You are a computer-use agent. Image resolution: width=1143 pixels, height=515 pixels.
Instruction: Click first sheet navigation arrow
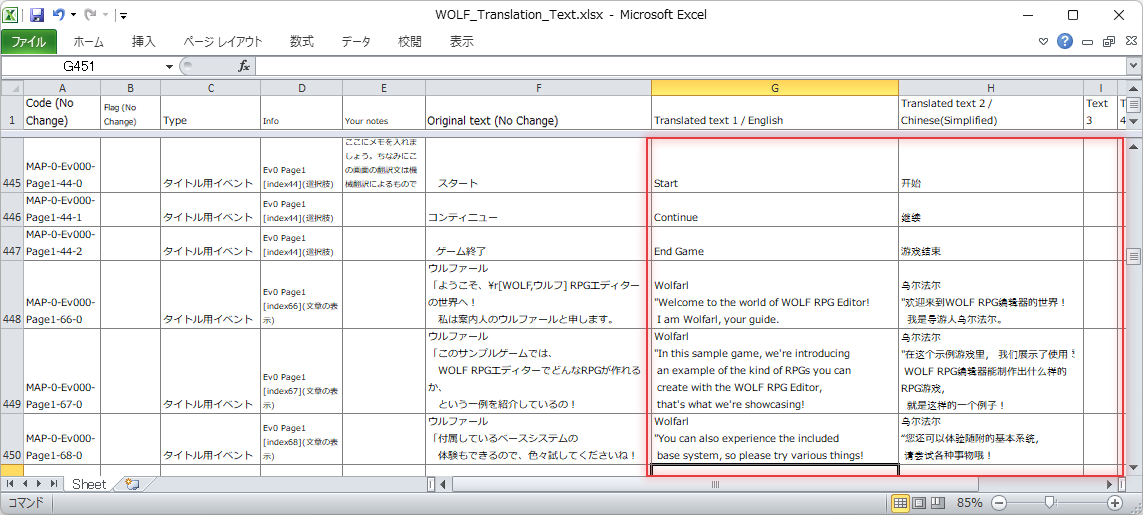tap(10, 484)
